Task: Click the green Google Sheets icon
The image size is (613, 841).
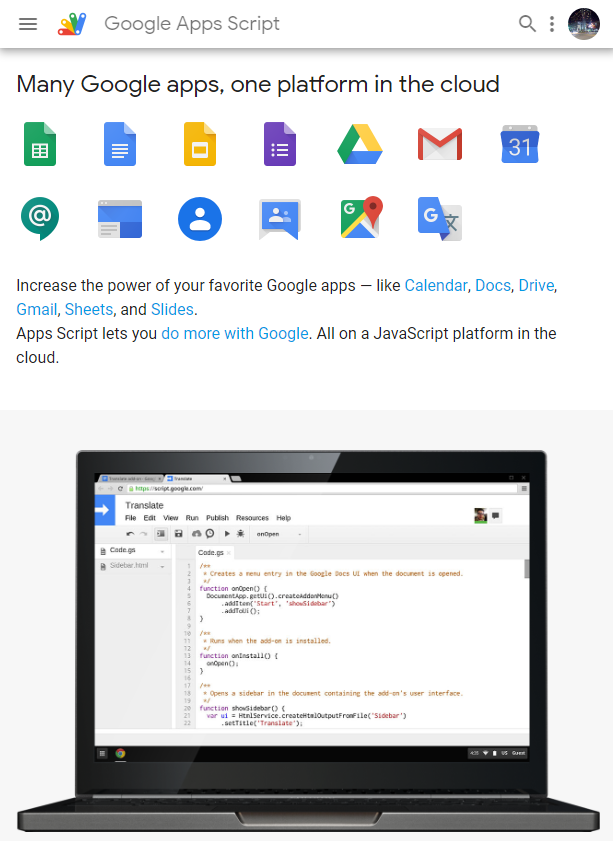Action: click(40, 144)
